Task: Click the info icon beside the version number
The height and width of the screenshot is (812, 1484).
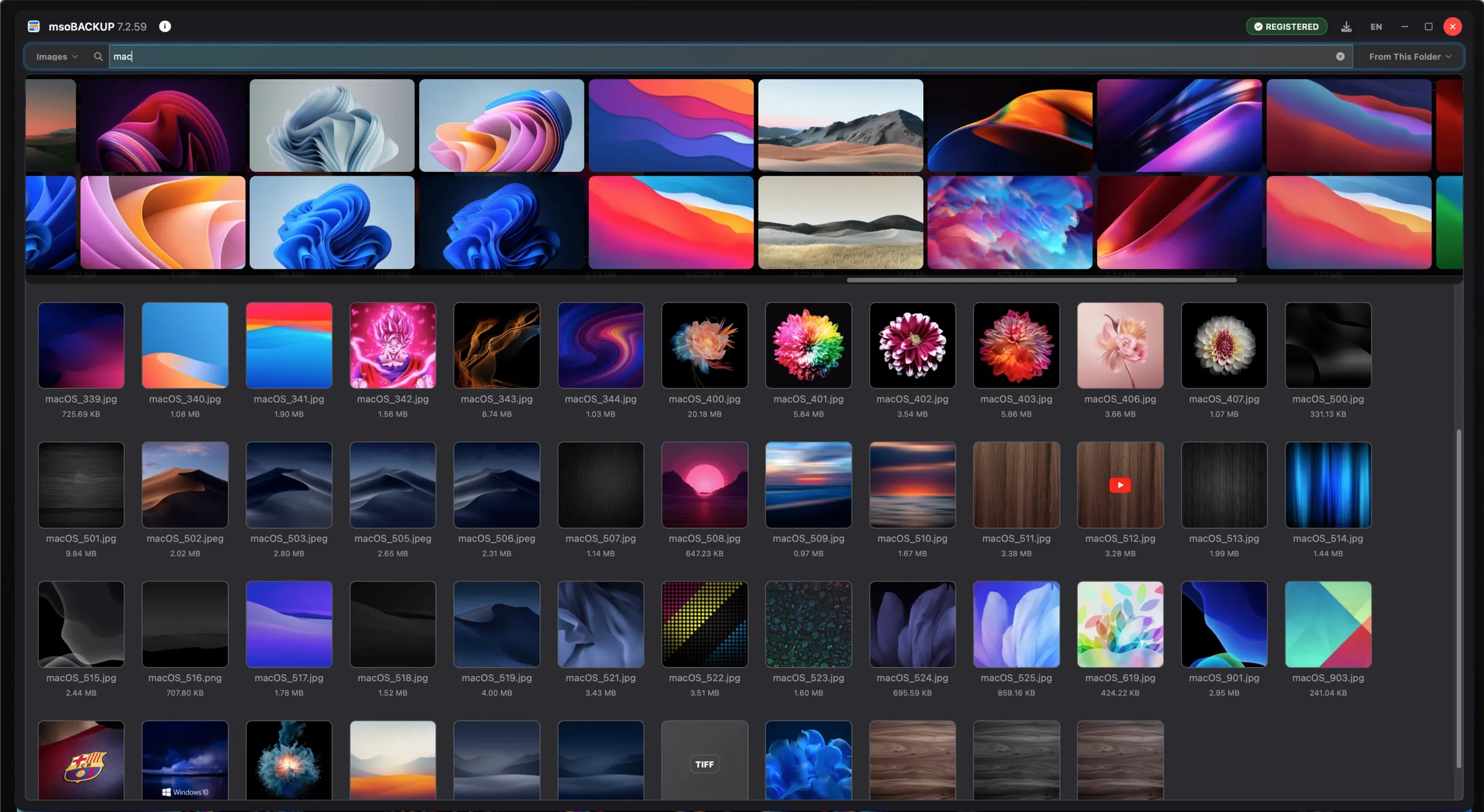Action: click(165, 27)
